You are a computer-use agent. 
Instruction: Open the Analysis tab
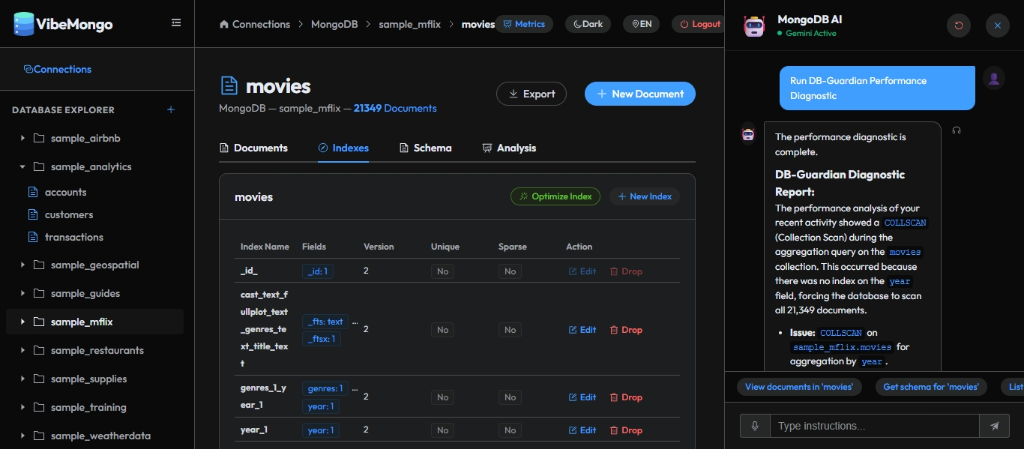509,148
